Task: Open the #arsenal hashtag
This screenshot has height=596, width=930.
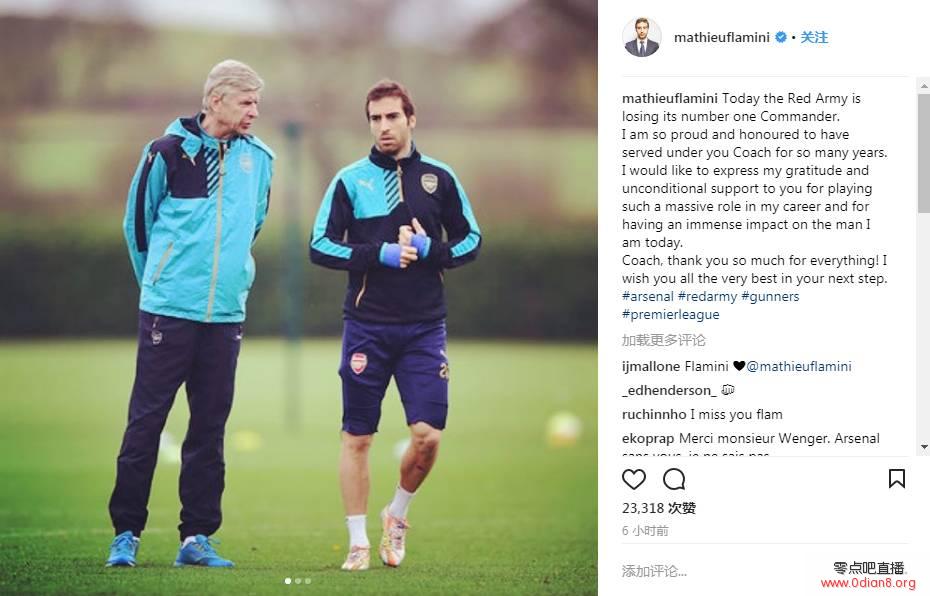Action: pyautogui.click(x=648, y=297)
